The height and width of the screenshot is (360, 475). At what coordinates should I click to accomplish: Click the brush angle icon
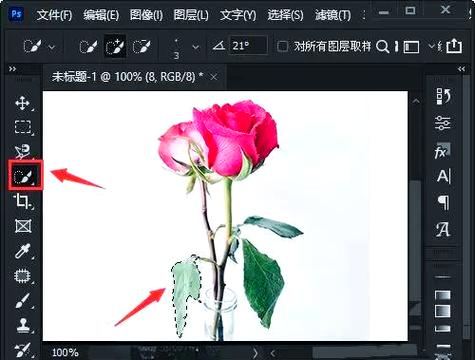pos(219,46)
